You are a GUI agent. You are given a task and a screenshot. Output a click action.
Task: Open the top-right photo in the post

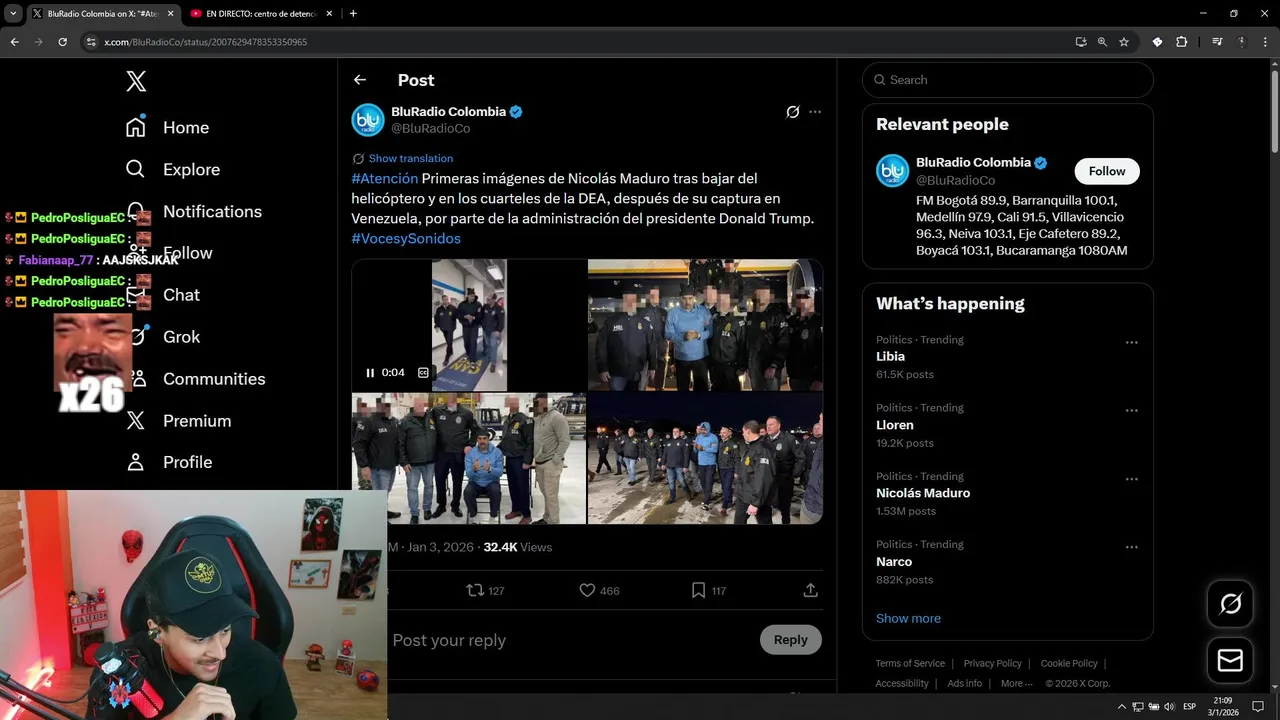[x=705, y=324]
